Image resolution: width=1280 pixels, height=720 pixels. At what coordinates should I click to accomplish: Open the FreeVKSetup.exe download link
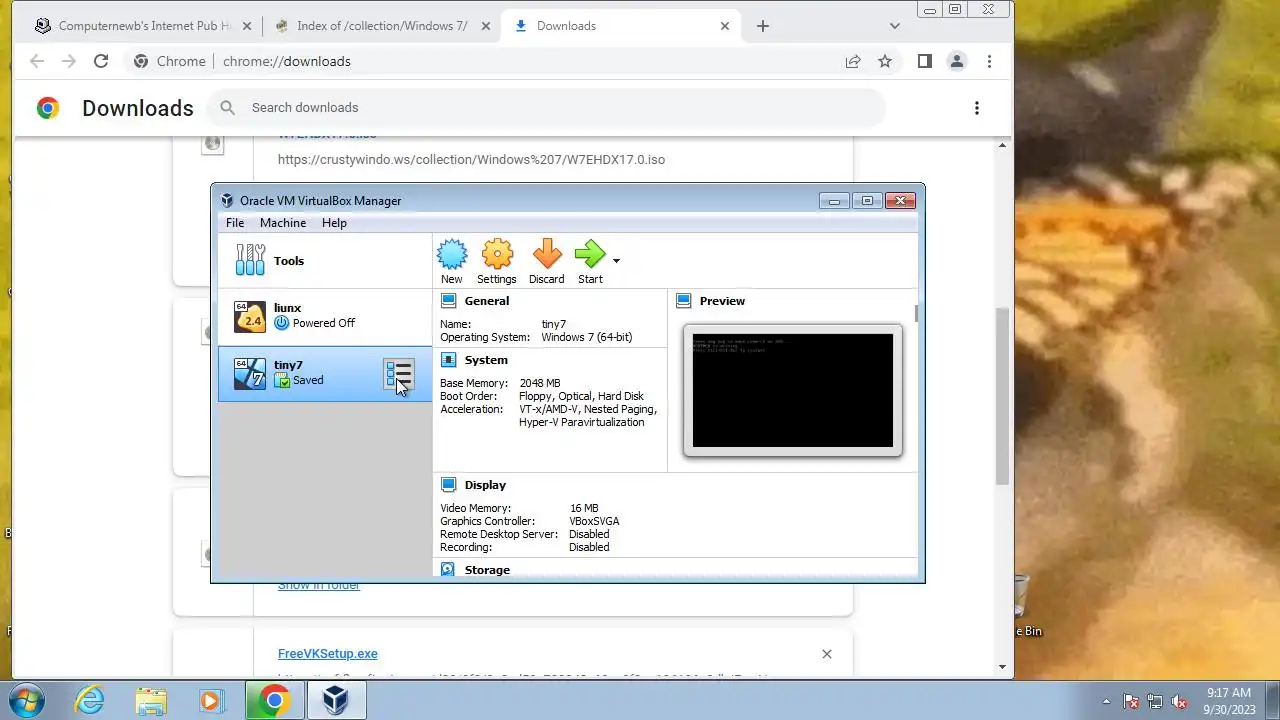[x=328, y=654]
